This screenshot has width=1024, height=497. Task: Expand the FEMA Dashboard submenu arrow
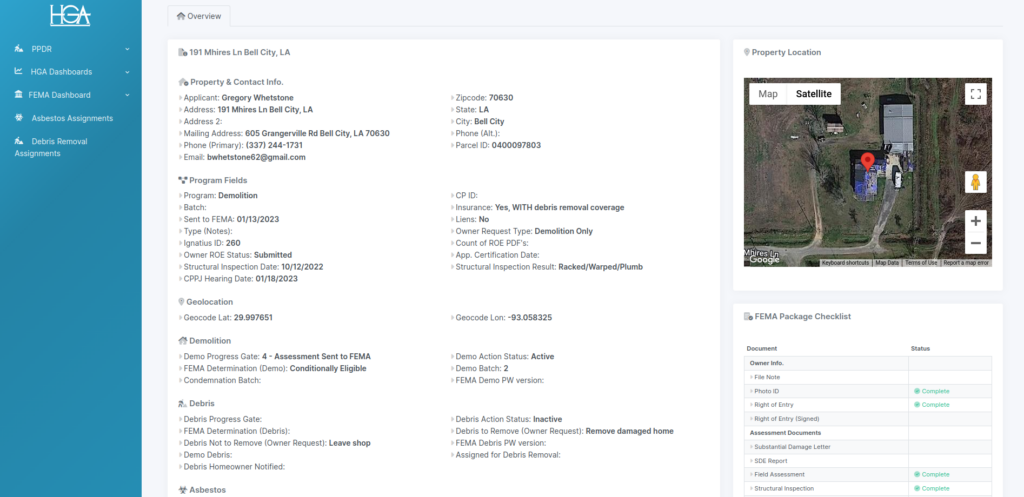point(127,95)
